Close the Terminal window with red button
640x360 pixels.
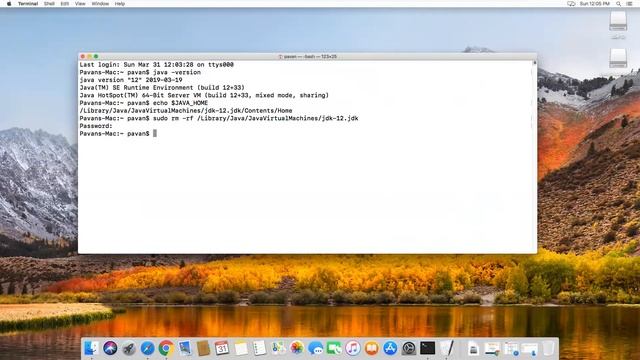[83, 56]
